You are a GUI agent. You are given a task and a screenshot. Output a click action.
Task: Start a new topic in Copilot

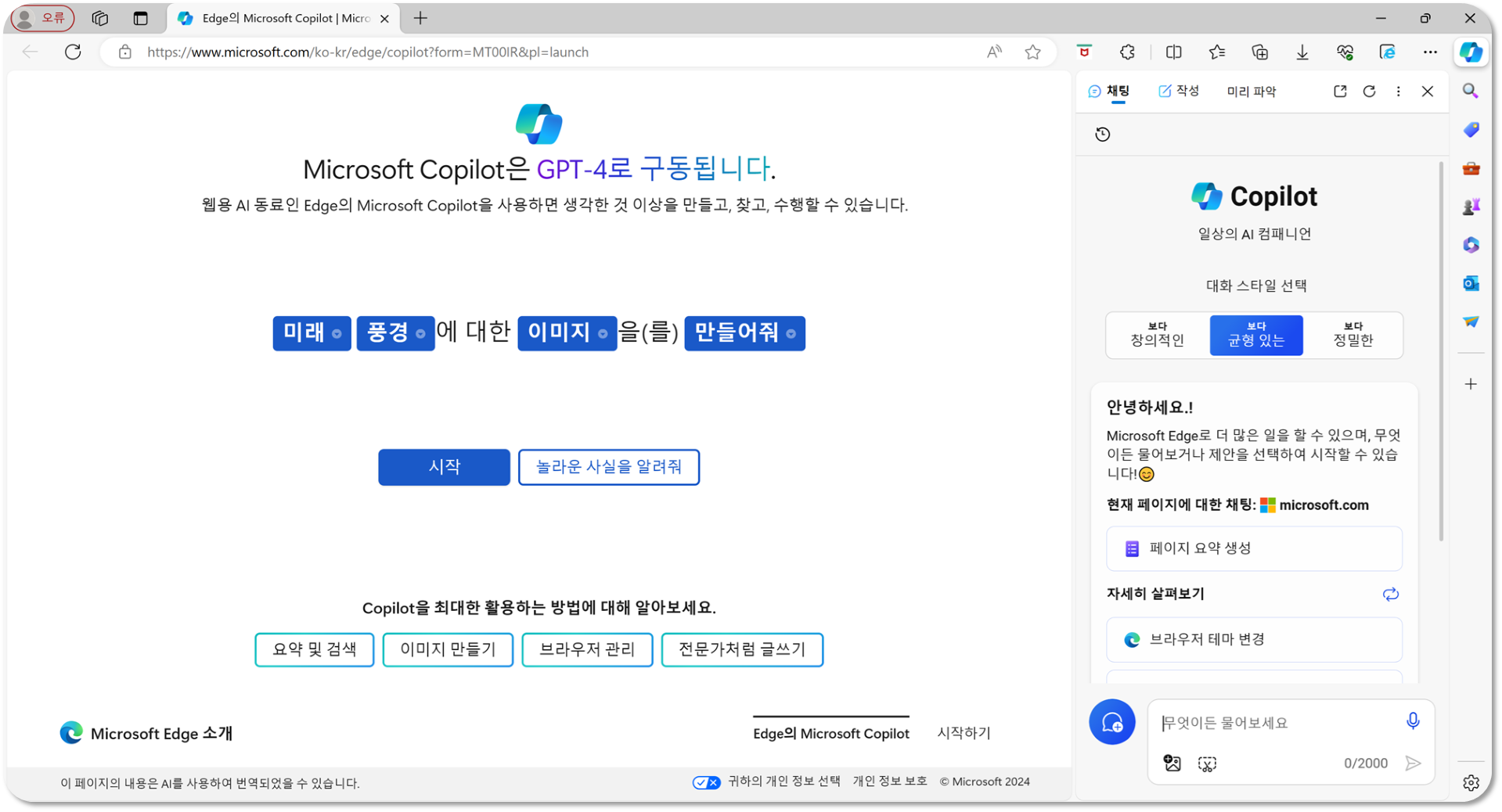tap(1112, 722)
